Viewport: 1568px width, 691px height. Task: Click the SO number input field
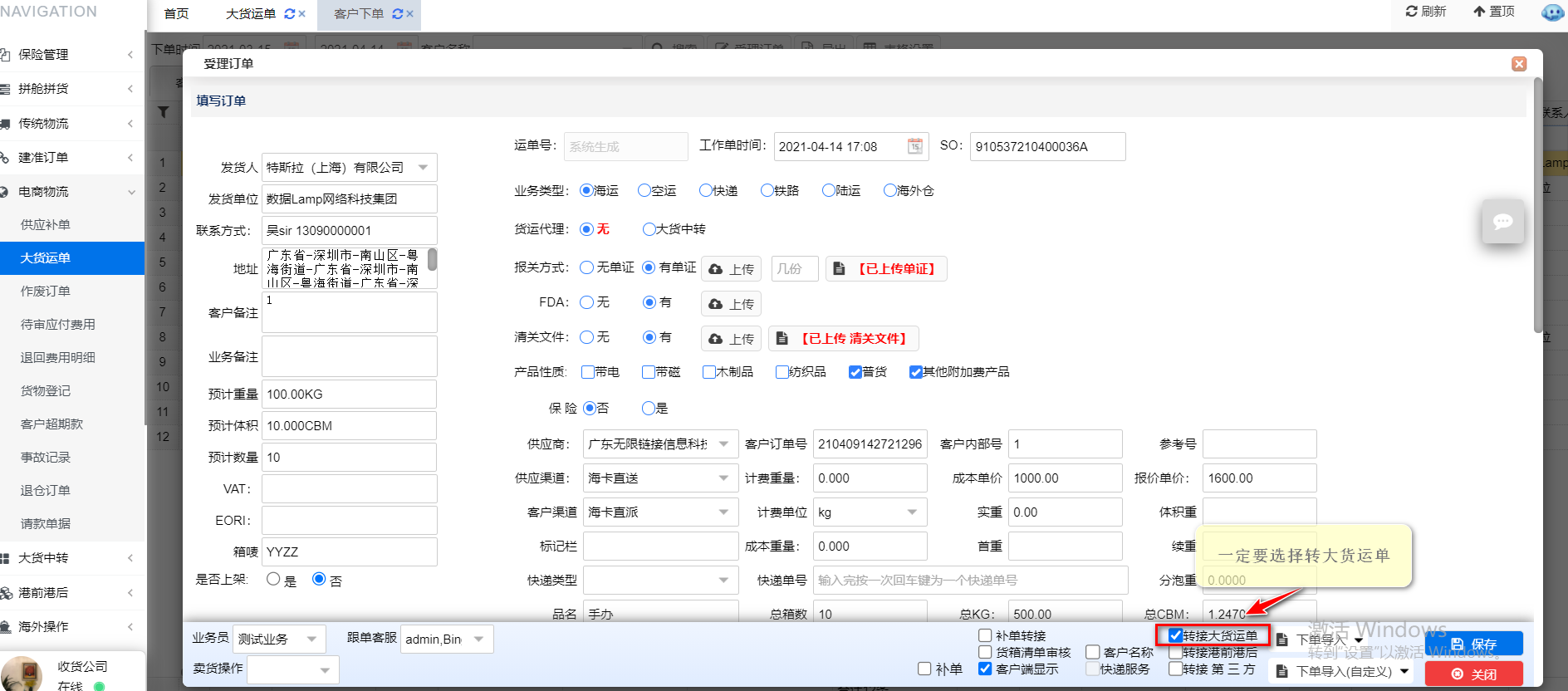pos(1046,147)
